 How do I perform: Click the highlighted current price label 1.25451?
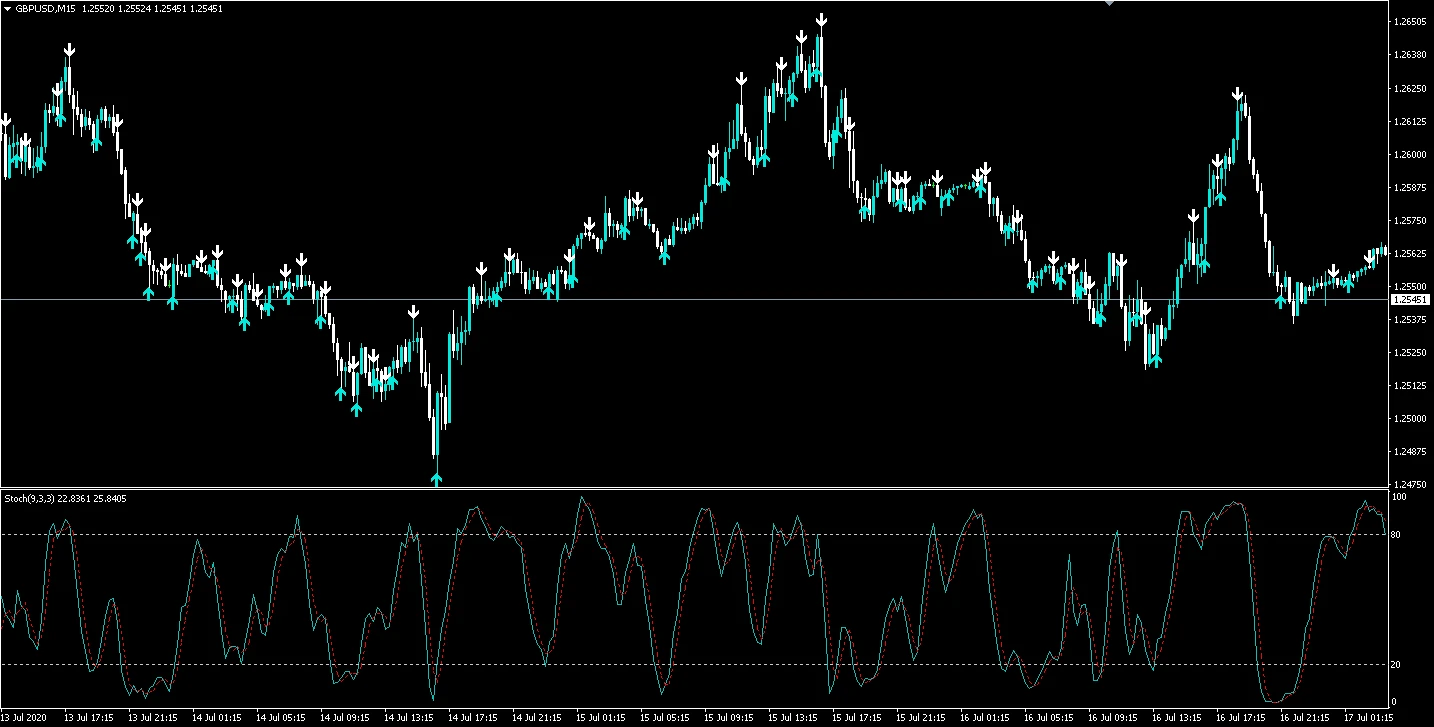[x=1410, y=300]
